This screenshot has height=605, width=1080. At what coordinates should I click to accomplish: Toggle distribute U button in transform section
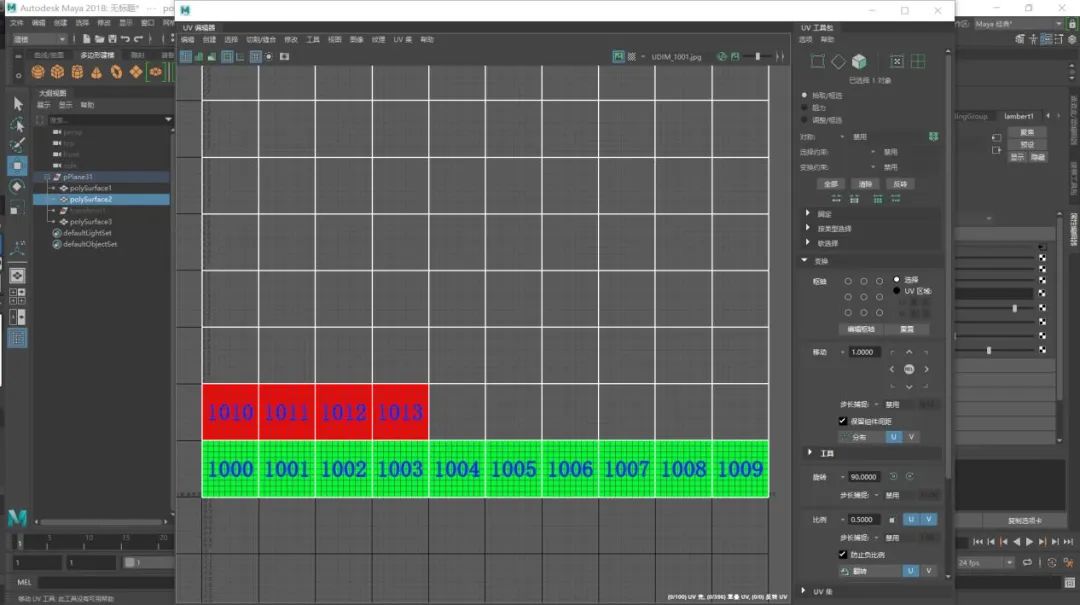click(x=893, y=437)
